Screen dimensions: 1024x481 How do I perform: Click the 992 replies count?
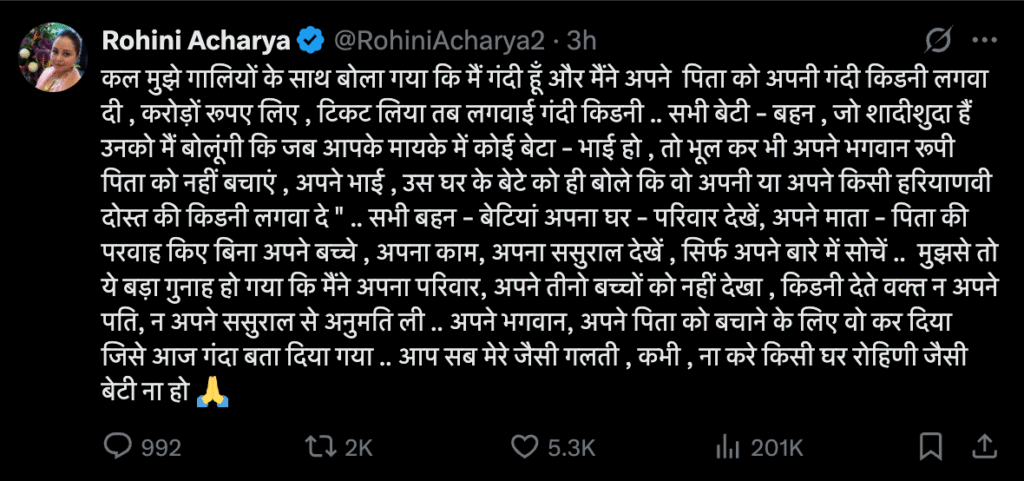160,447
